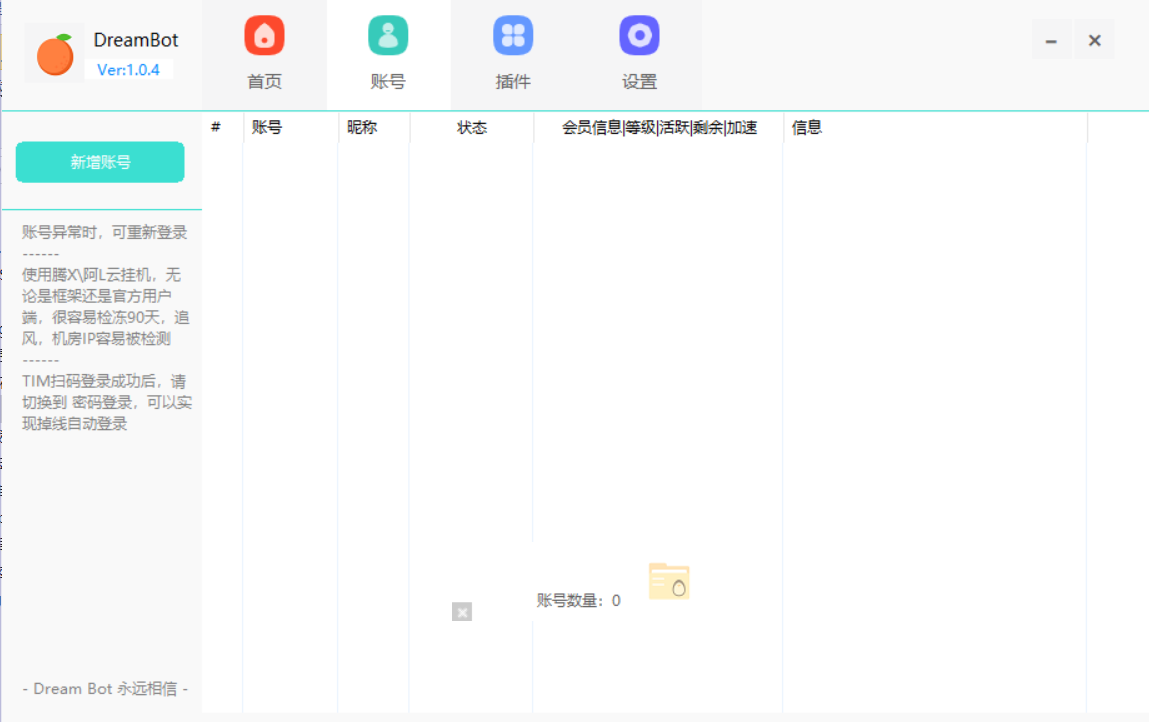Minimize the DreamBot window
The width and height of the screenshot is (1149, 722).
coord(1051,39)
